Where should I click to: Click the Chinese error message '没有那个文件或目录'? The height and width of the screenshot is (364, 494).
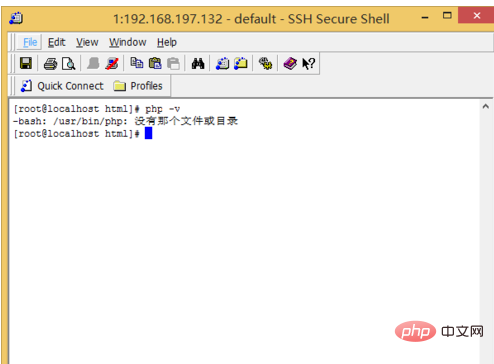coord(186,121)
